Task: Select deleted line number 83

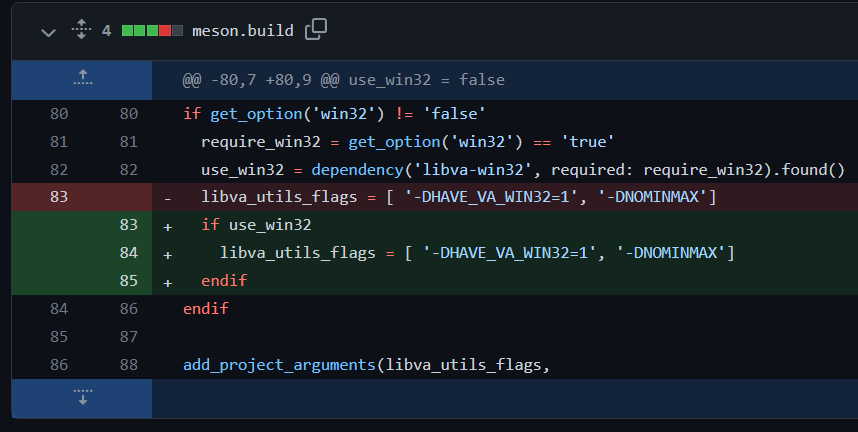Action: pyautogui.click(x=59, y=197)
